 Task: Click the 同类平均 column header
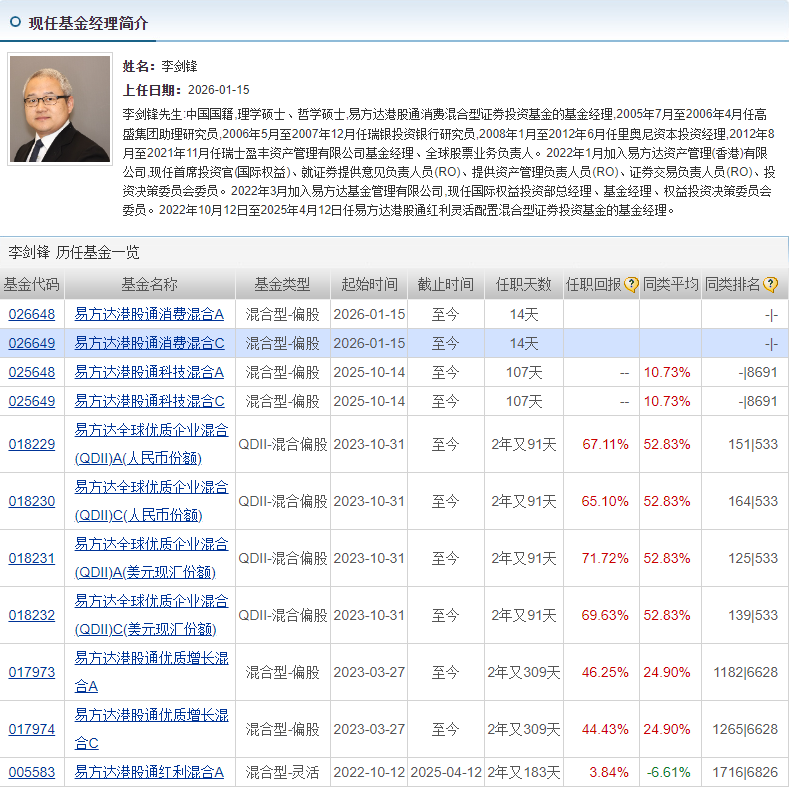tap(670, 285)
